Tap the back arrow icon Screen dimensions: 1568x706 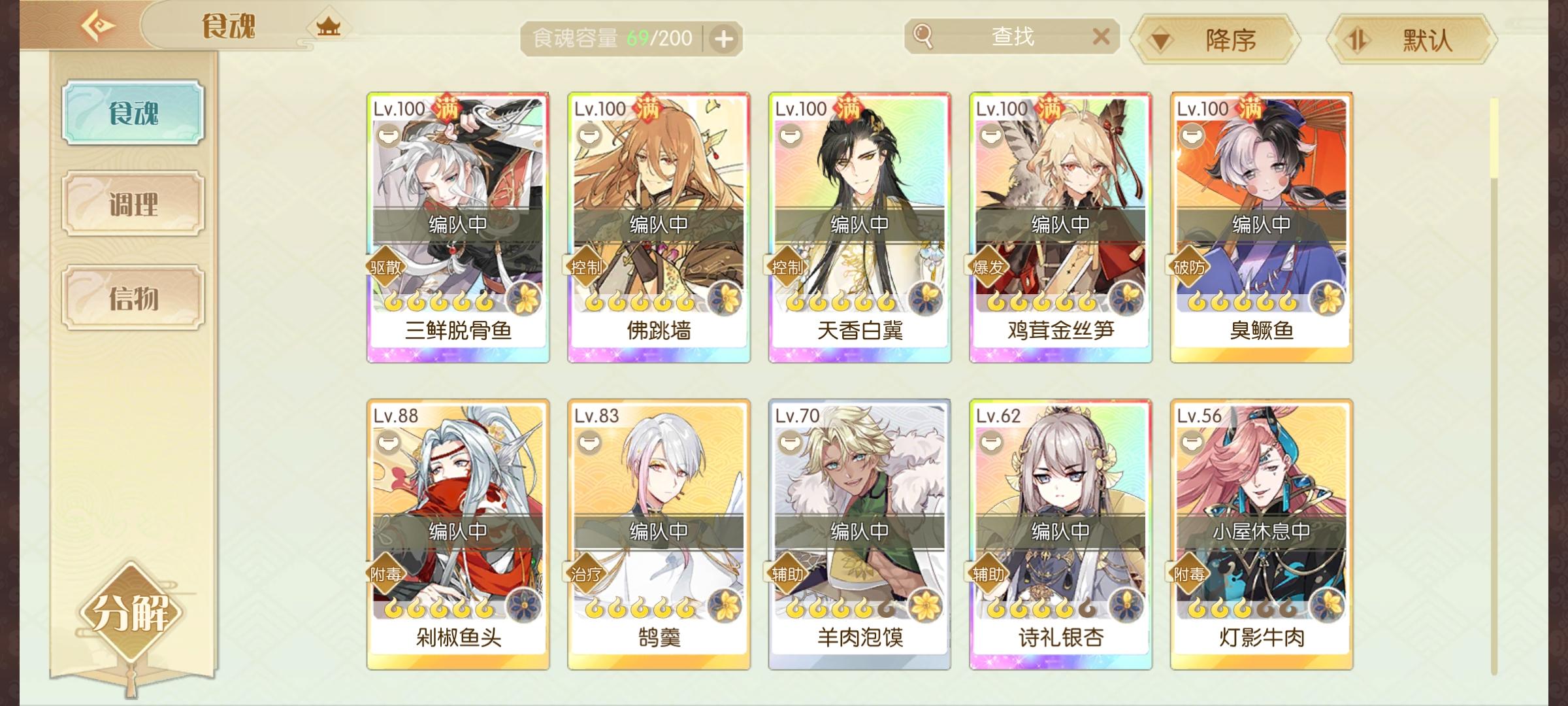pyautogui.click(x=98, y=27)
